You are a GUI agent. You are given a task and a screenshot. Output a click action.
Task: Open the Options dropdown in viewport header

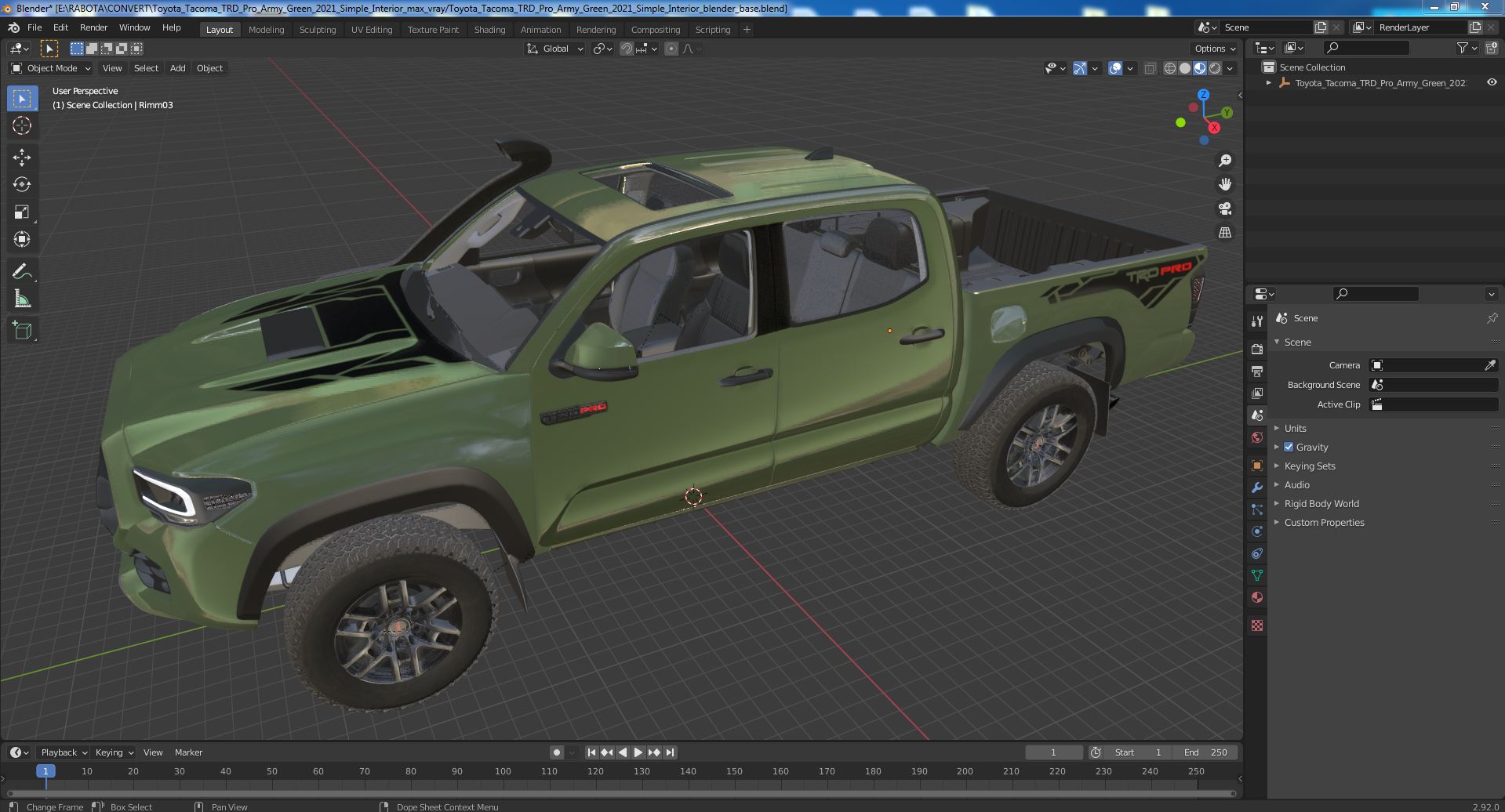[x=1216, y=49]
